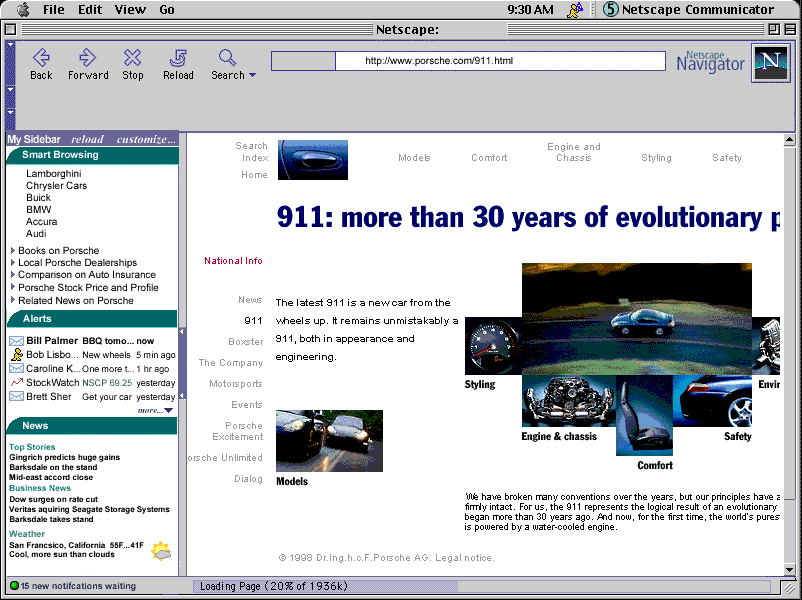Click the Forward arrow icon
The image size is (802, 600).
pos(87,57)
